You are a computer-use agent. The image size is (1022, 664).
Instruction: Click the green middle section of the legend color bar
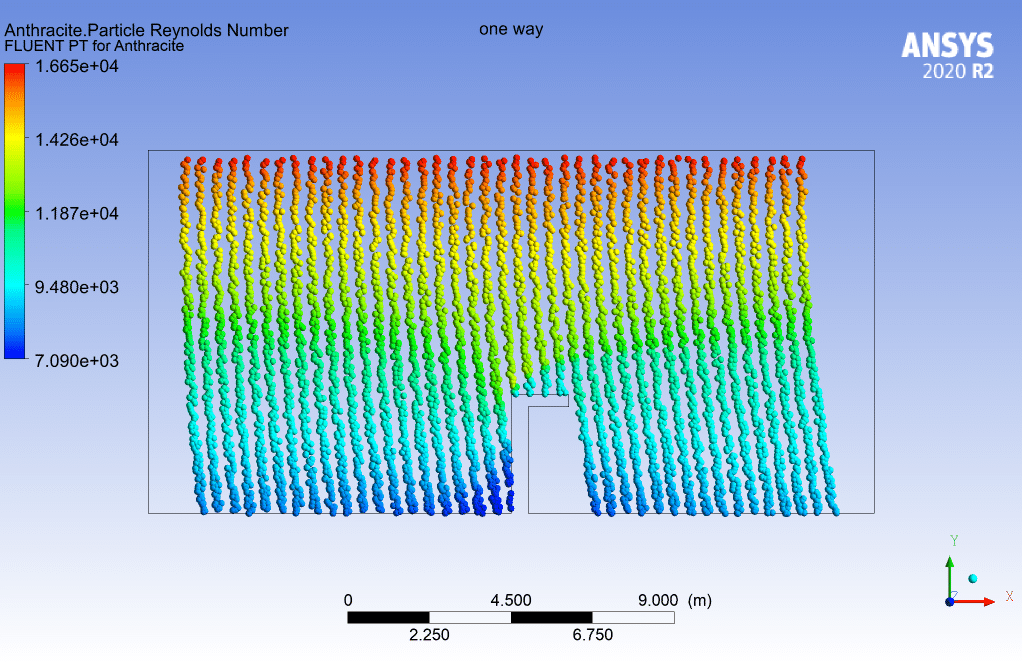[15, 213]
